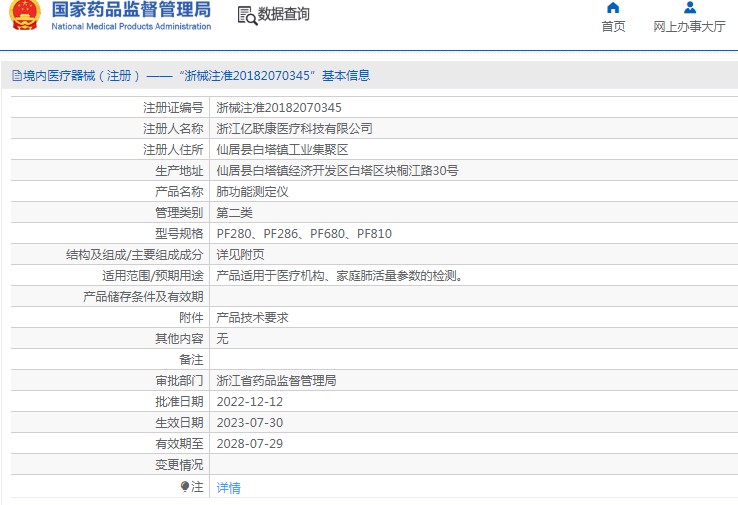
Task: Click the 生产地址 row label
Action: (x=179, y=170)
